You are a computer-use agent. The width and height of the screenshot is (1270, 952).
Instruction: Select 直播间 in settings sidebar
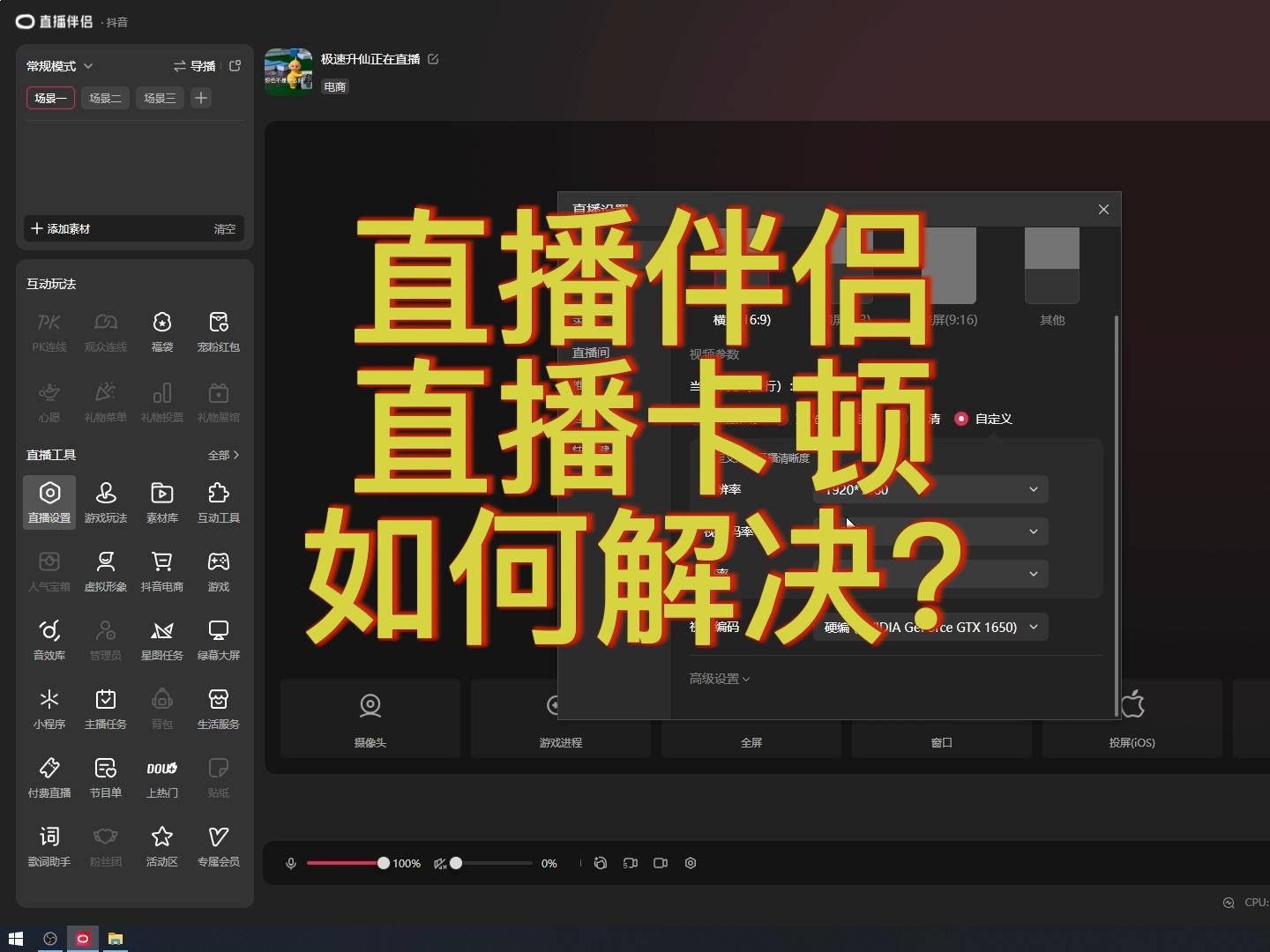591,353
